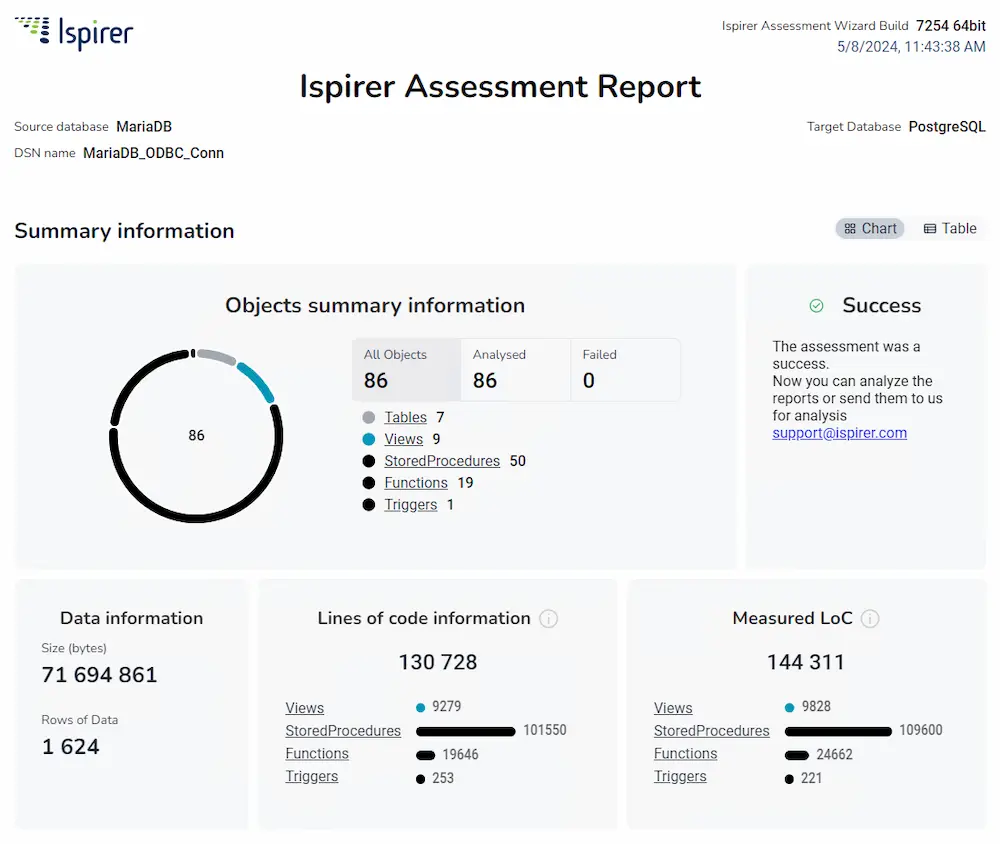Open Functions link under Lines of code
This screenshot has height=844, width=1000.
pos(316,753)
